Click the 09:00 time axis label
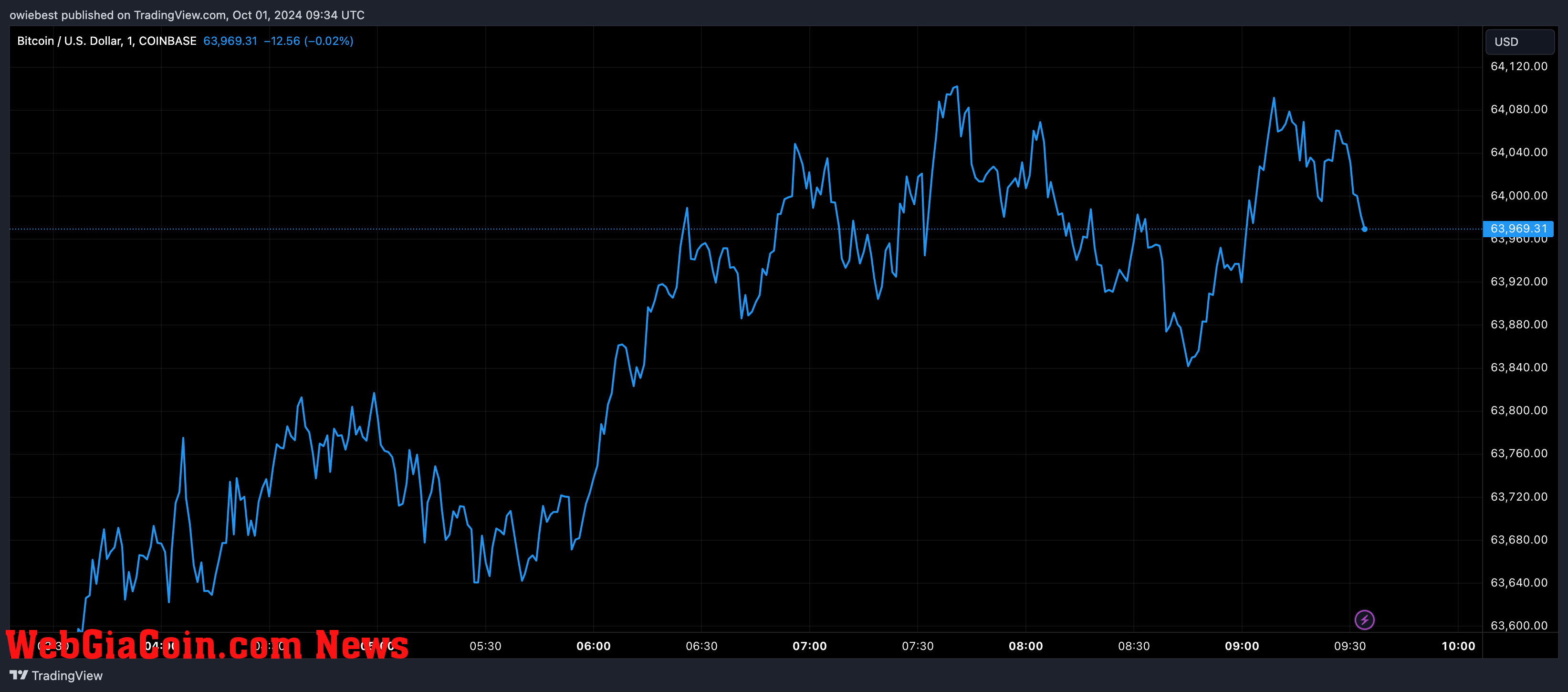 click(x=1242, y=646)
